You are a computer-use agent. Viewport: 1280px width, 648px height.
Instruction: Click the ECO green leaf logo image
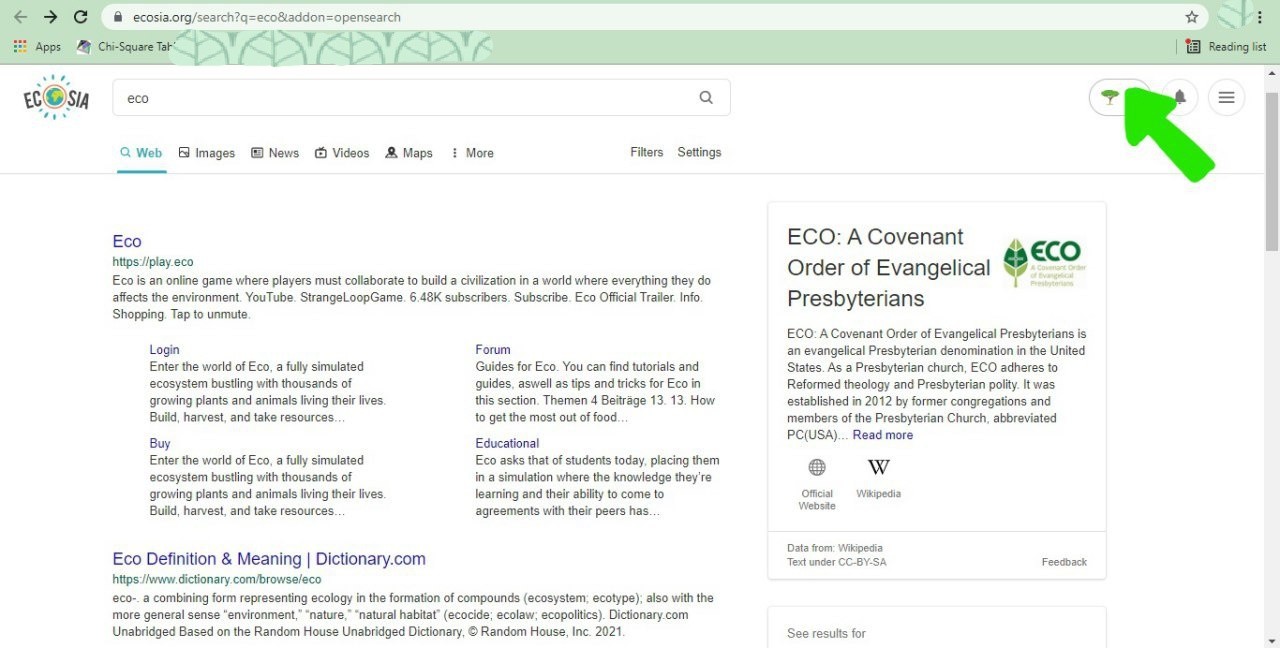click(x=1044, y=263)
